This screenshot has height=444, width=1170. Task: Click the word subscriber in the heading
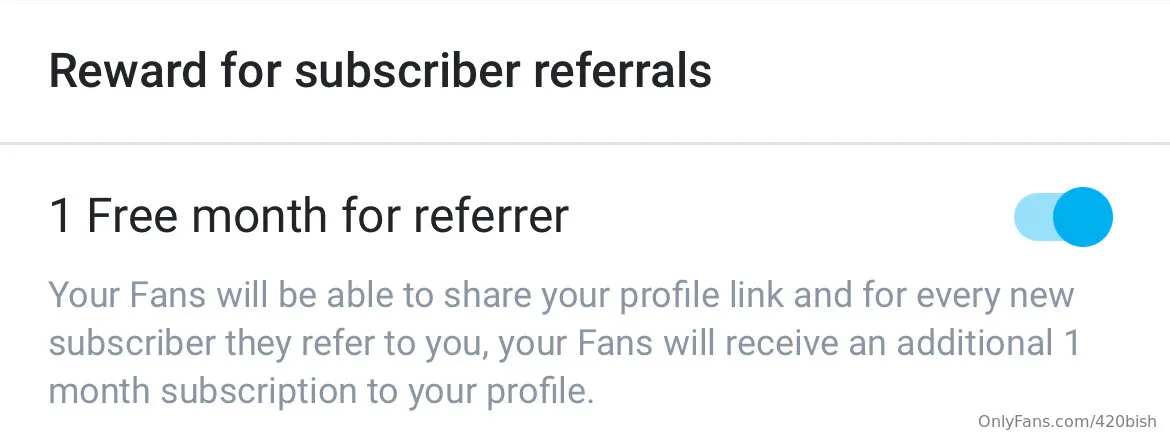coord(393,72)
